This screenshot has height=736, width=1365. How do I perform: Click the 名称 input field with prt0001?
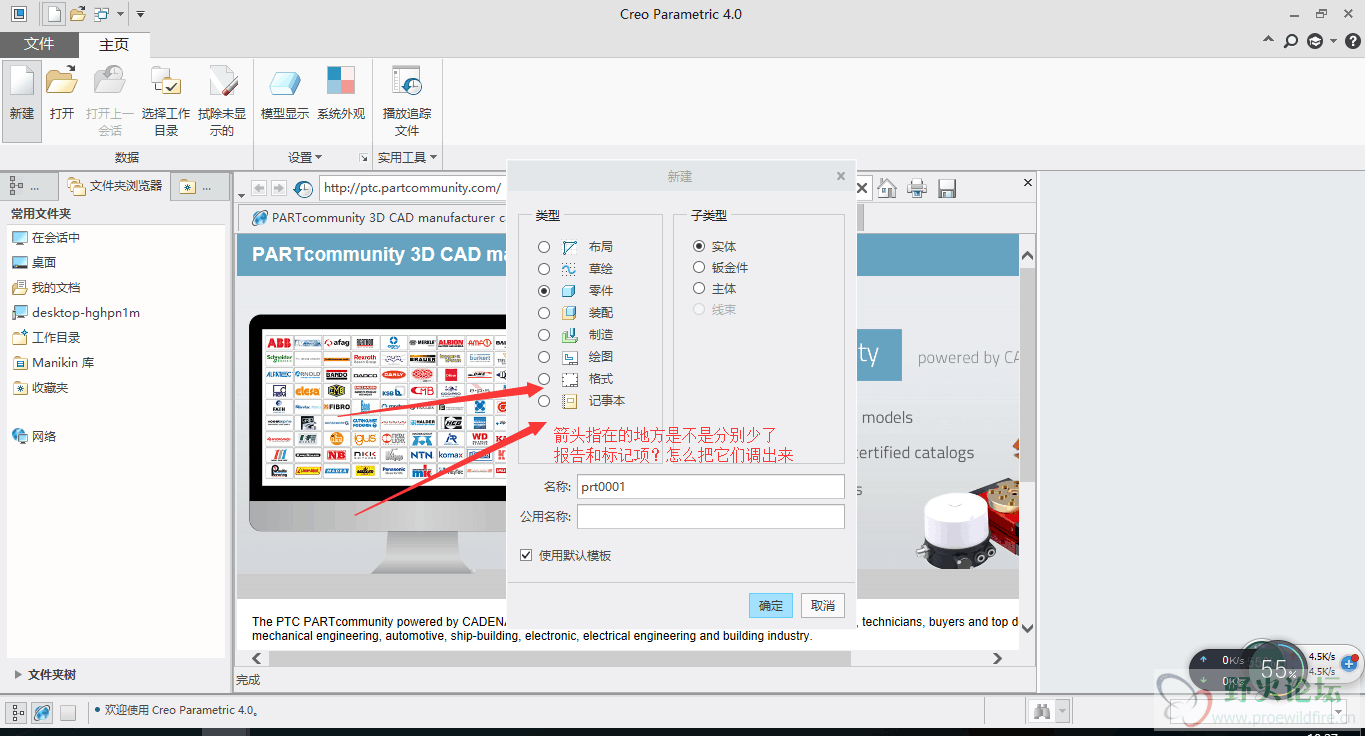point(711,487)
